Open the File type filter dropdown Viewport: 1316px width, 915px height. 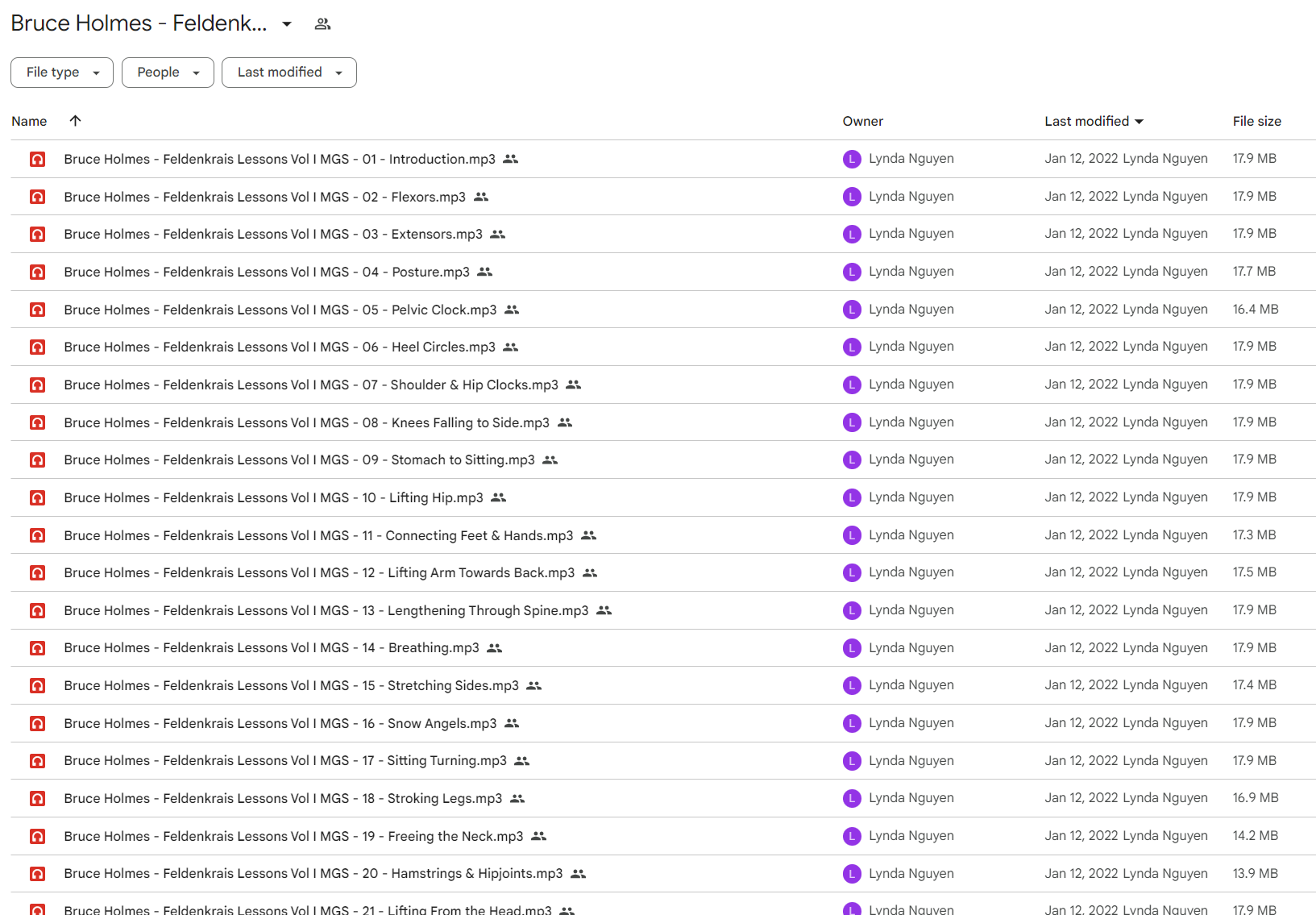pos(62,73)
